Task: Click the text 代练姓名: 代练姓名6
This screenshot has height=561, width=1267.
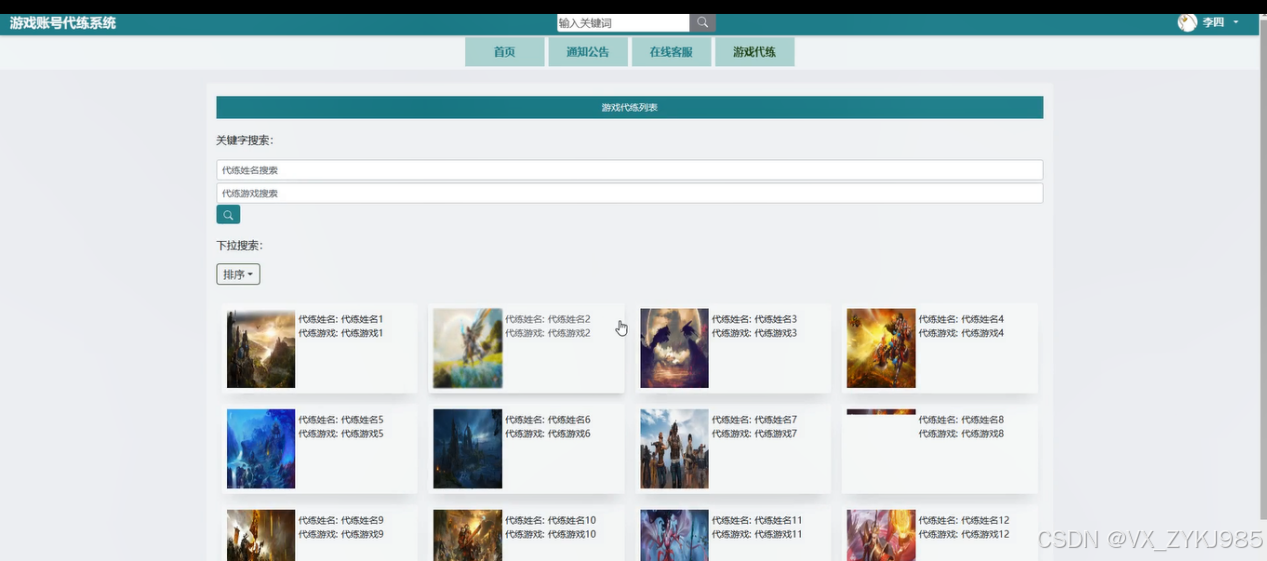Action: tap(548, 420)
